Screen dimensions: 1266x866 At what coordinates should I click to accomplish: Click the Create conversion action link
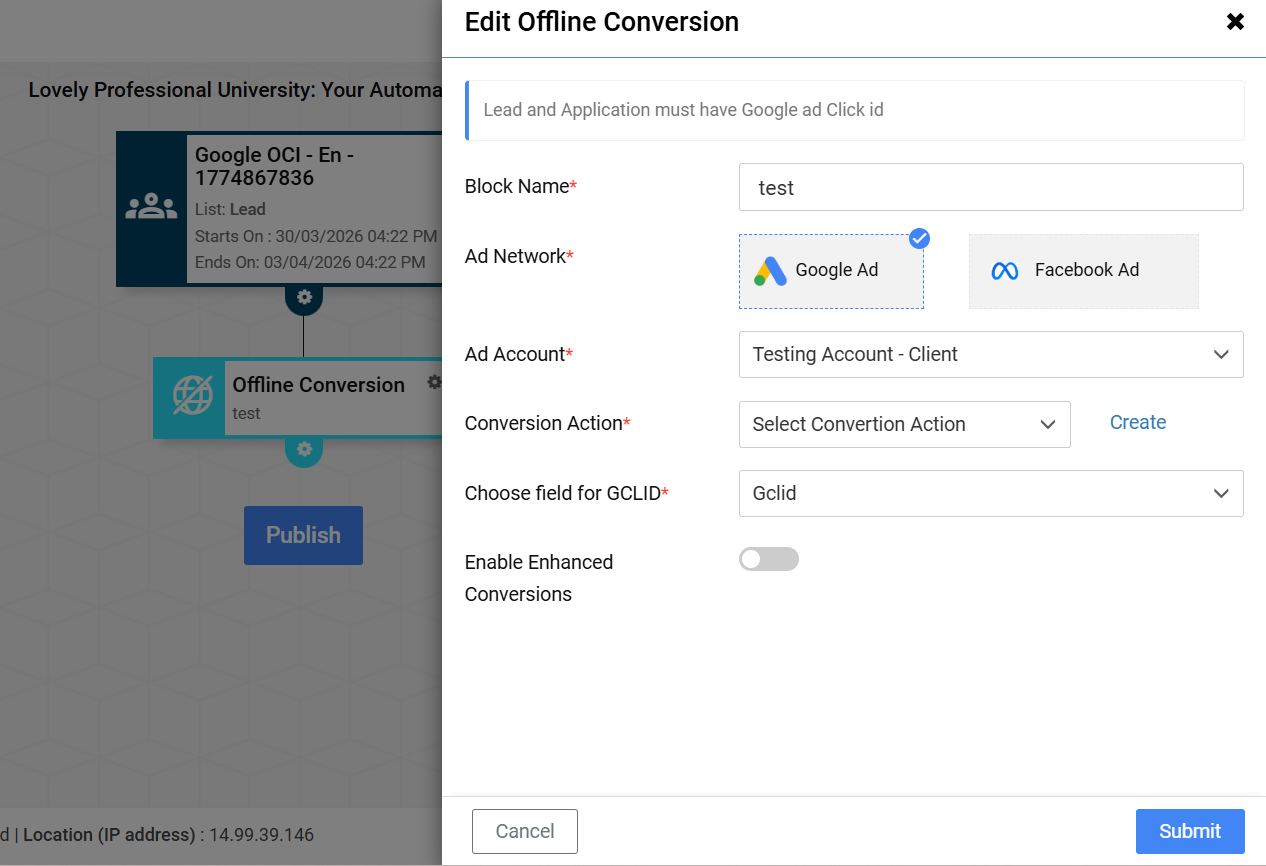[x=1137, y=423]
